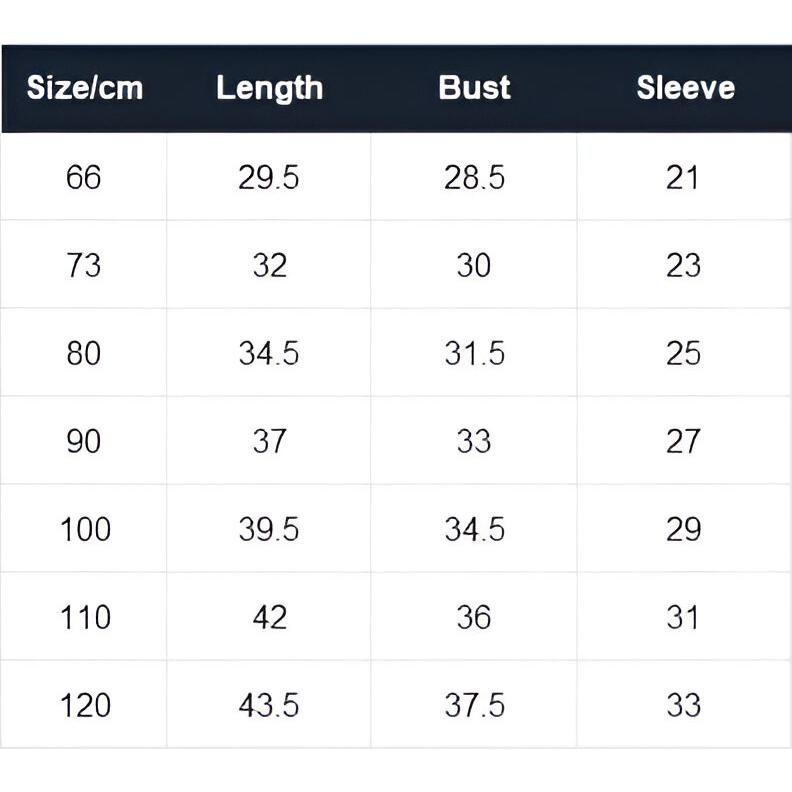Viewport: 792px width, 792px height.
Task: Click the Size/cm column header
Action: coord(85,88)
